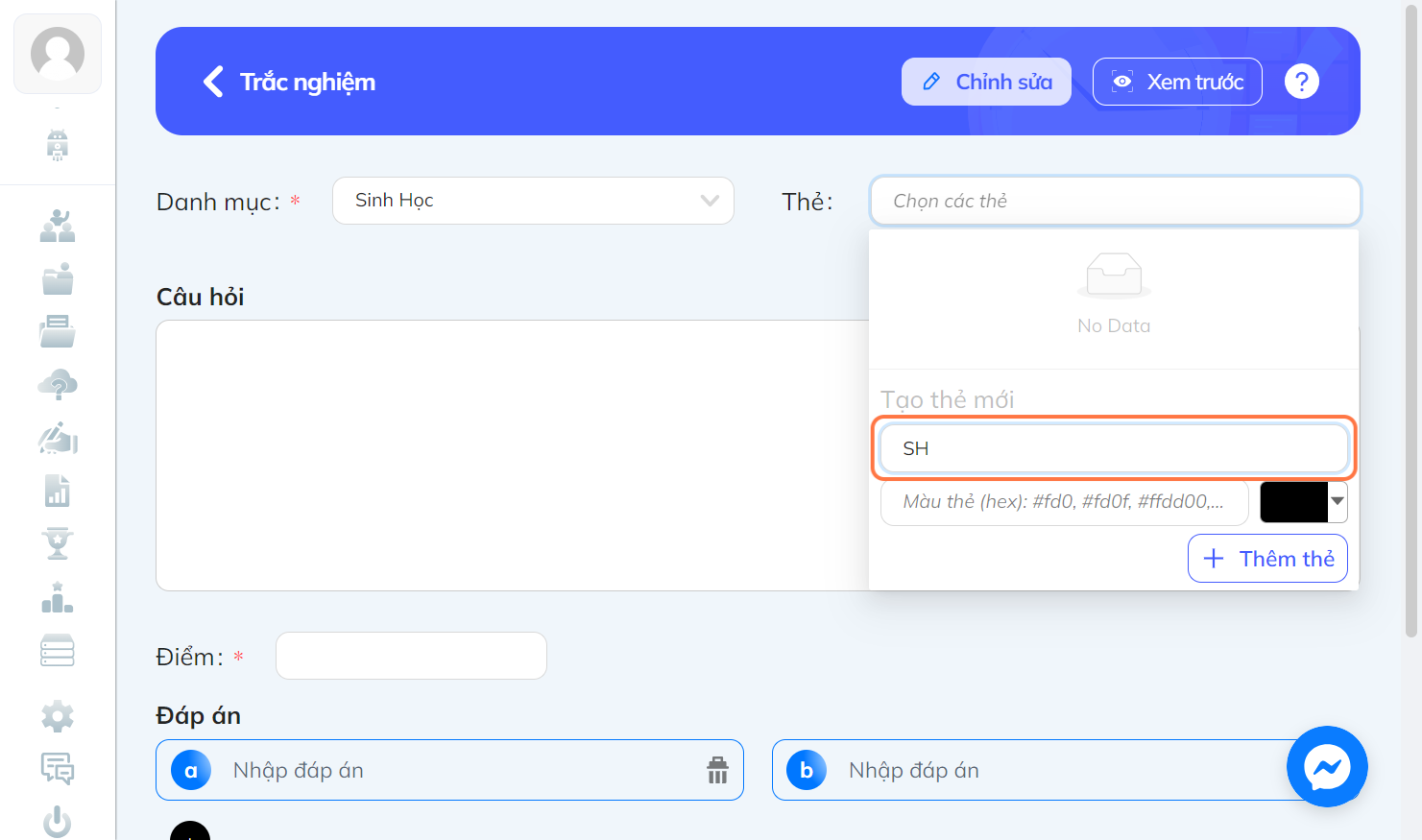Focus the Màu thẻ hex input
The width and height of the screenshot is (1422, 840).
coord(1064,502)
